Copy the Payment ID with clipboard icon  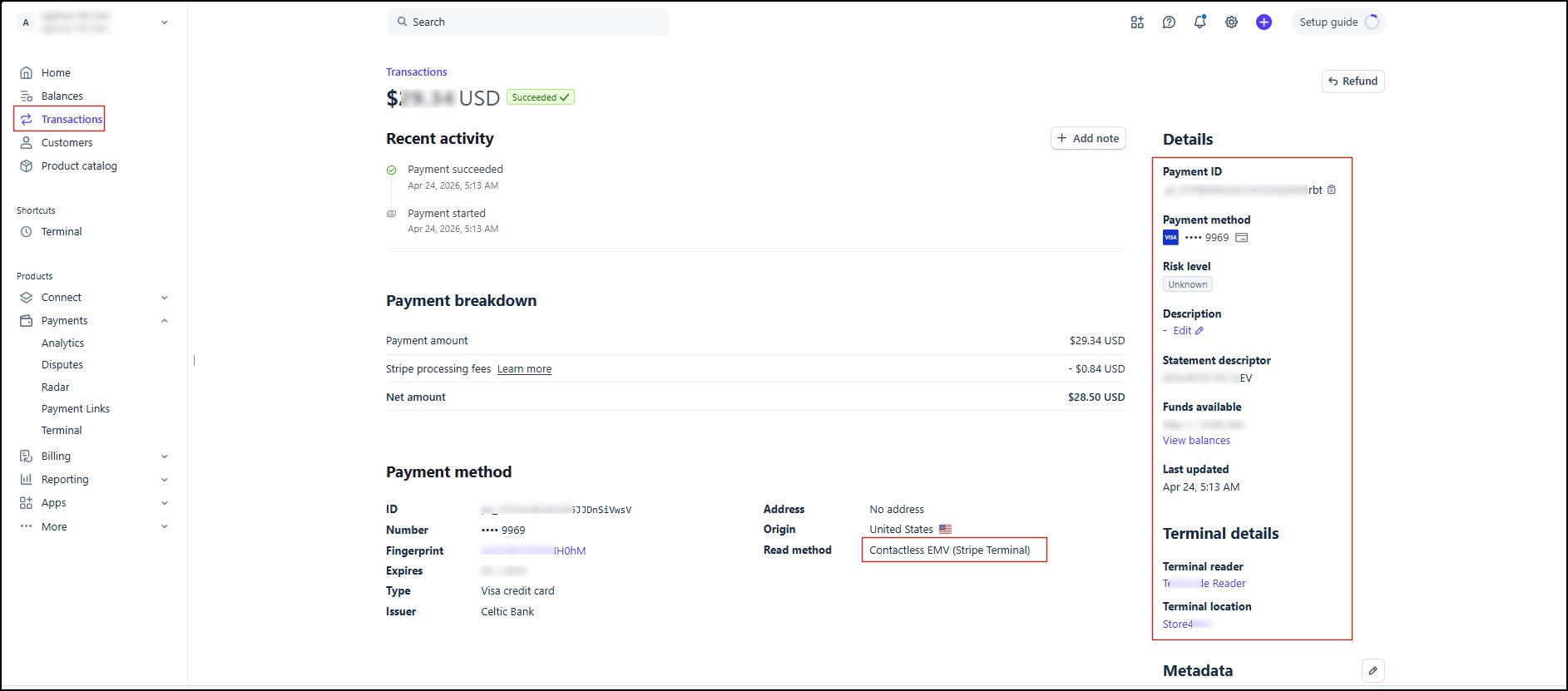[1332, 190]
